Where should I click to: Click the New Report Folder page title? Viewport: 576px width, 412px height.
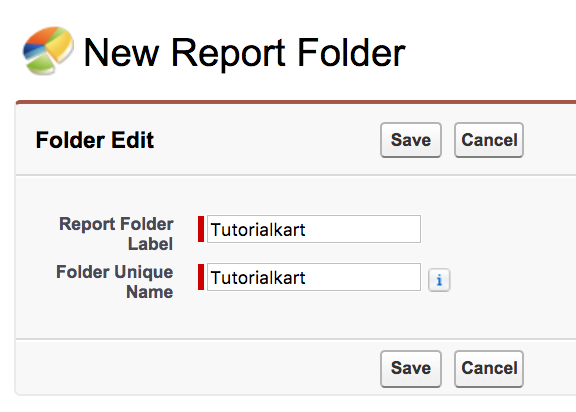[x=244, y=53]
